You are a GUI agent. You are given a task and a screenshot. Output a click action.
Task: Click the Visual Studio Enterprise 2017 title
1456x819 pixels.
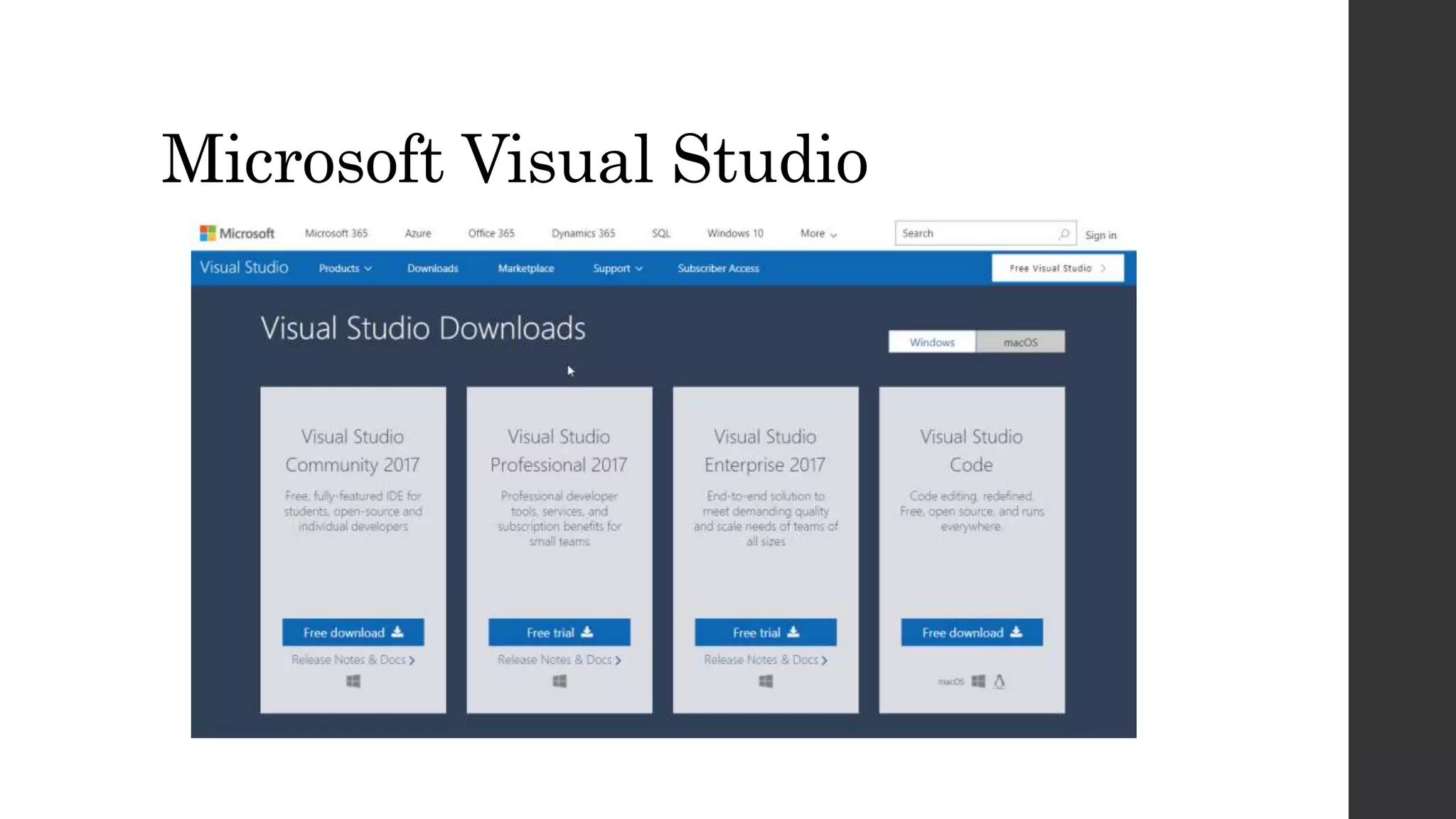point(765,451)
